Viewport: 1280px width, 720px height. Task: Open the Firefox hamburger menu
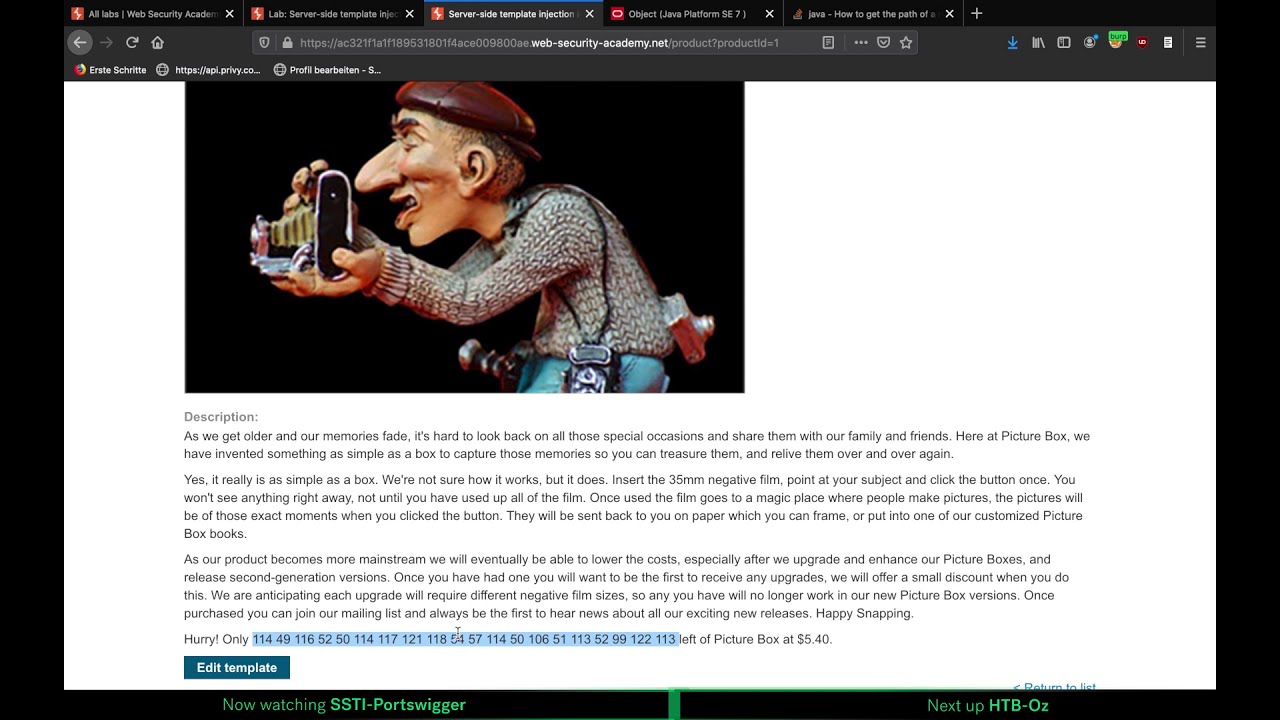click(x=1201, y=43)
